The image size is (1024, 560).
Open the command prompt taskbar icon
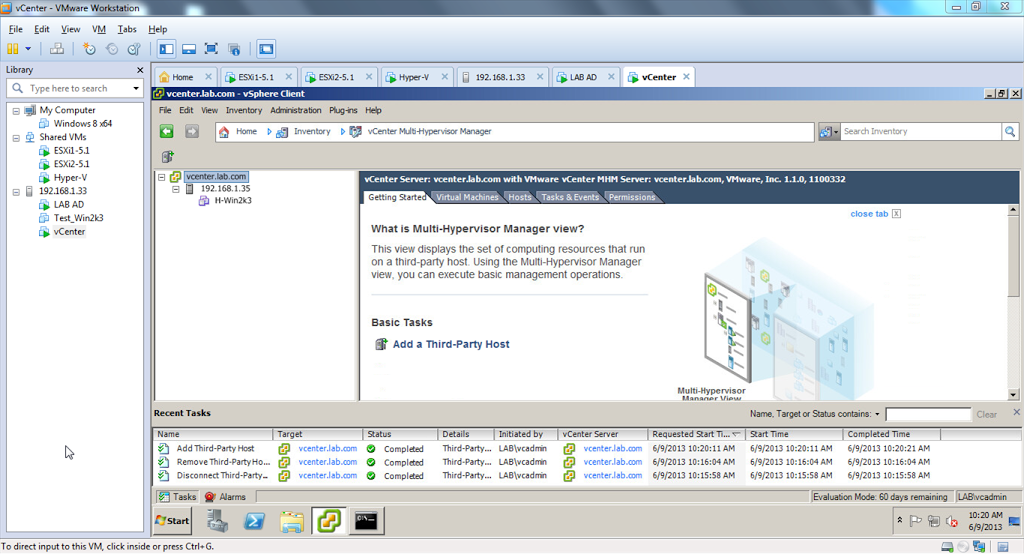click(x=366, y=521)
